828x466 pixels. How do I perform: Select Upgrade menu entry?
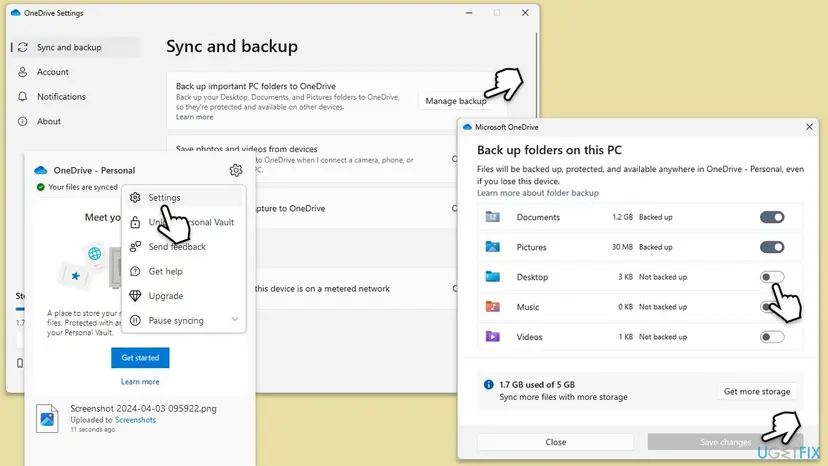click(x=184, y=296)
